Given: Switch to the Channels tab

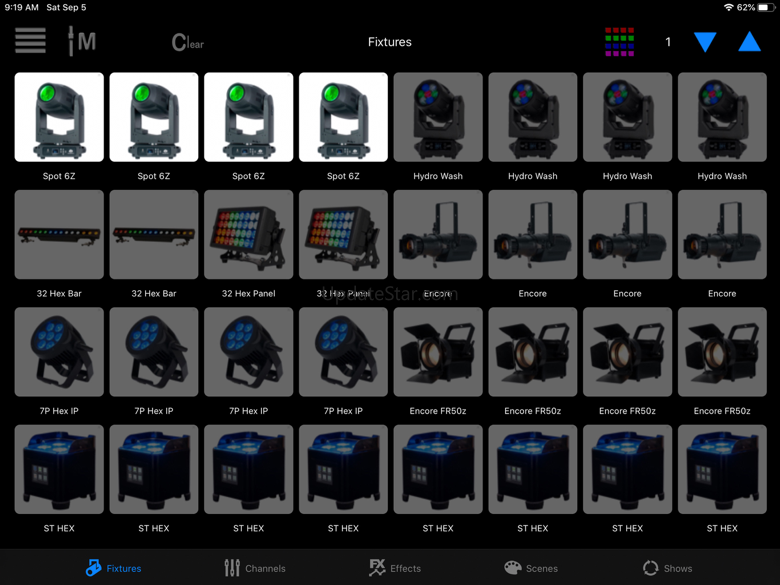Looking at the screenshot, I should (254, 568).
